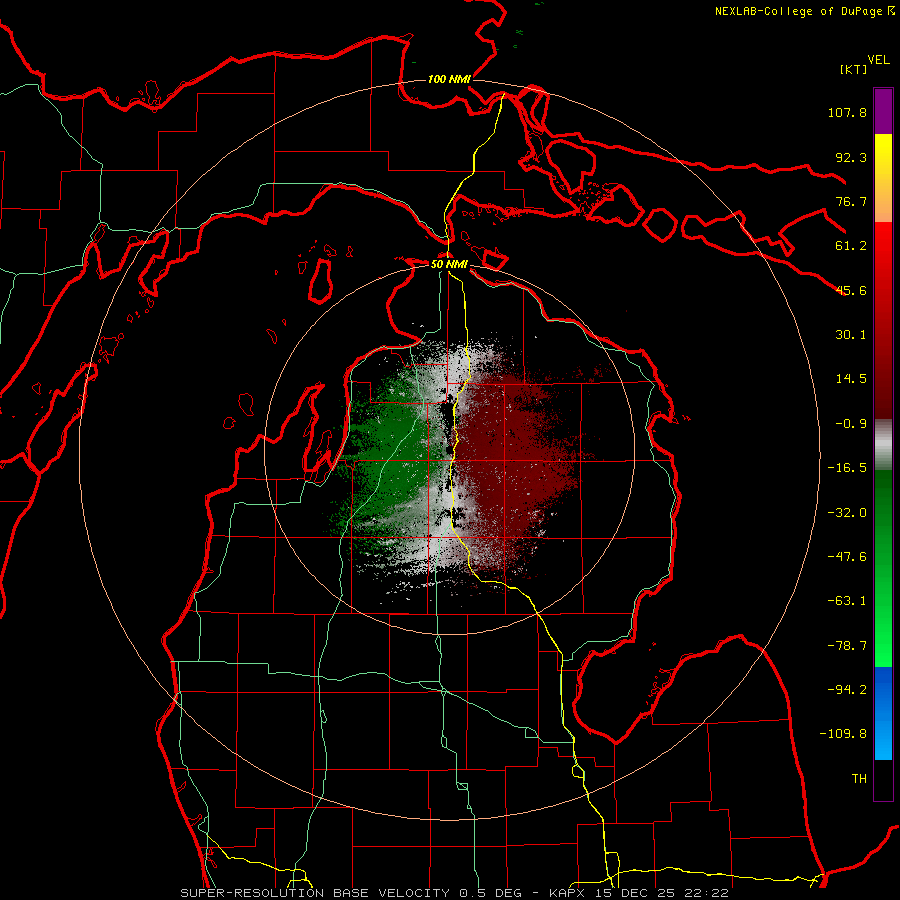Select the -109.8 scale value
This screenshot has height=900, width=900.
pyautogui.click(x=843, y=734)
